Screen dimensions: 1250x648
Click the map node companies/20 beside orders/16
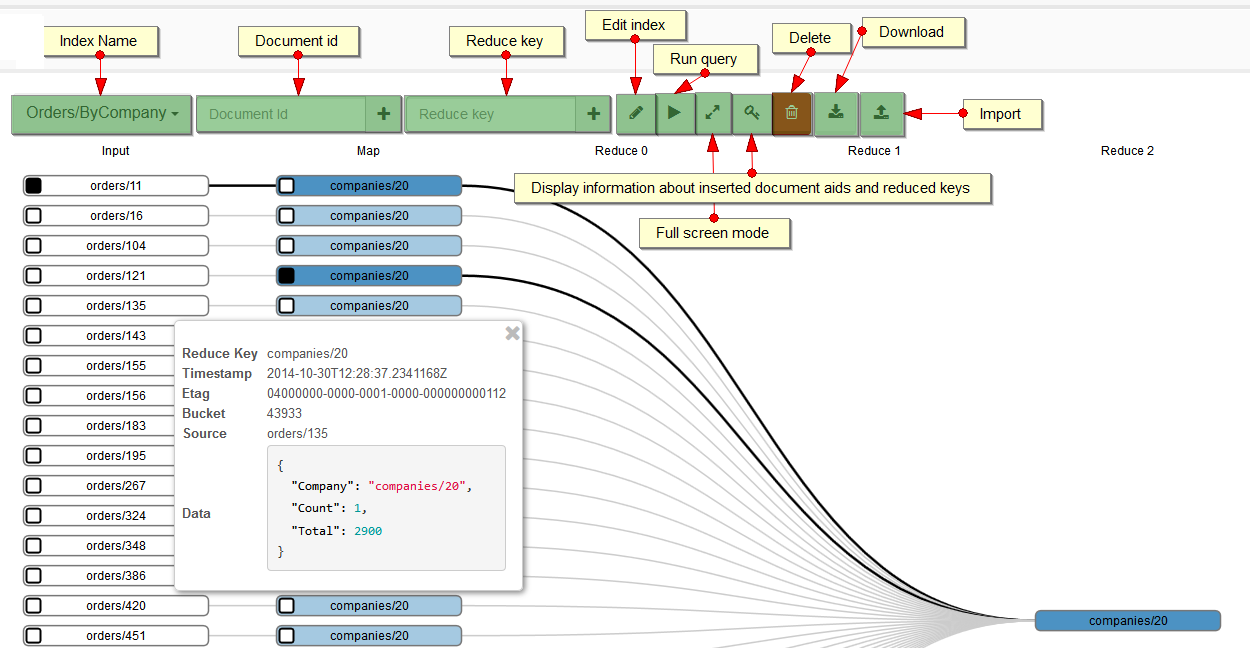tap(369, 216)
